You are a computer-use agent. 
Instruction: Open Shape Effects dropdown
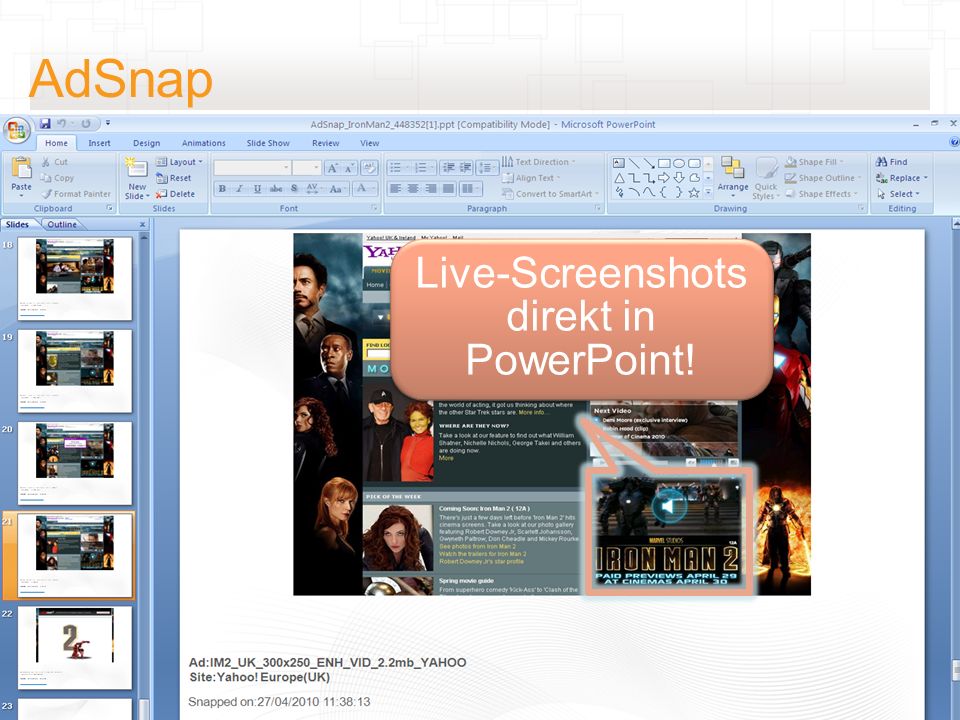pyautogui.click(x=822, y=194)
